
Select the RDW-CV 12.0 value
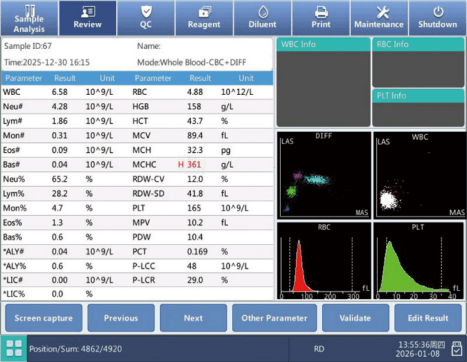195,179
